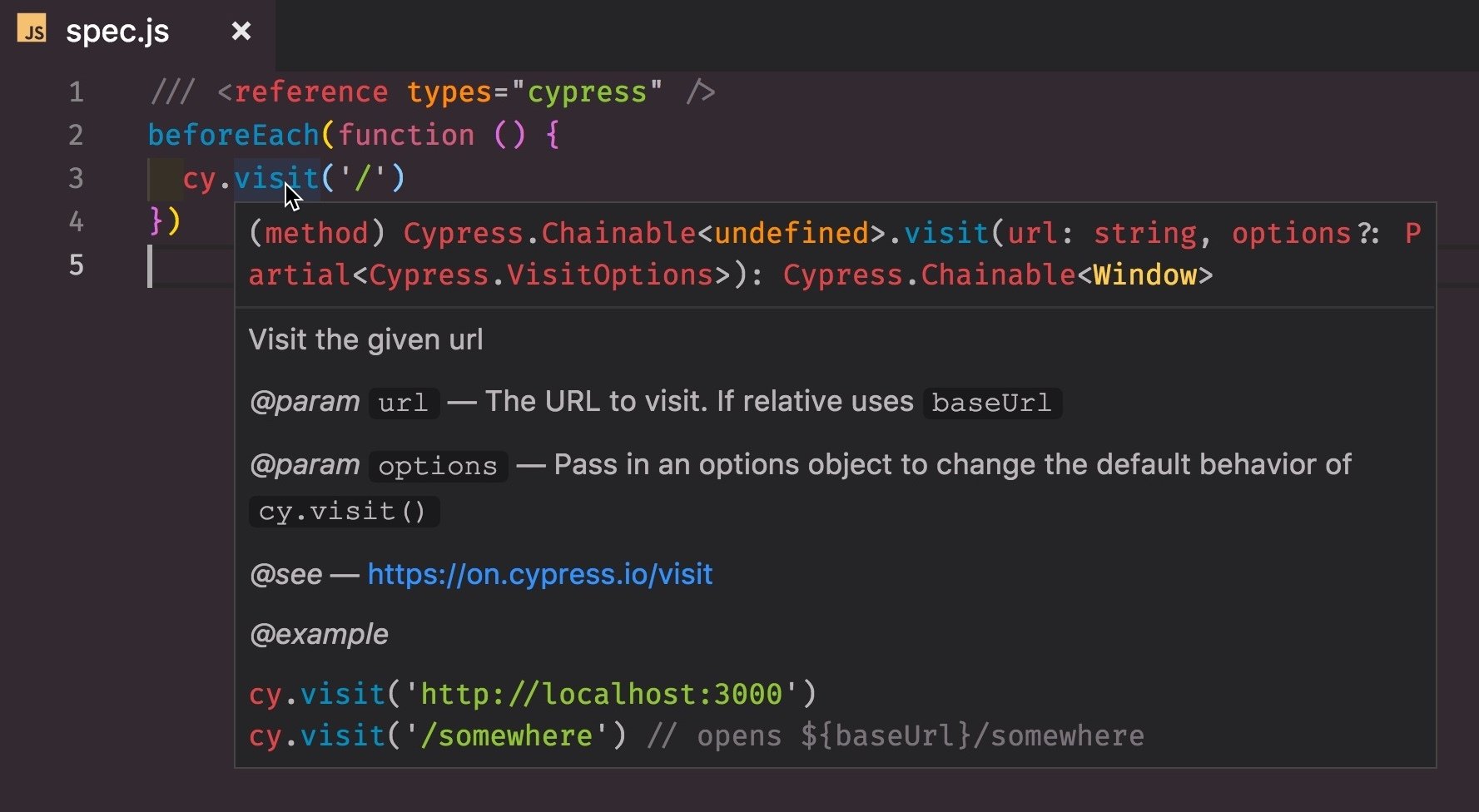Image resolution: width=1479 pixels, height=812 pixels.
Task: Click the 'url' parameter code badge
Action: pos(404,403)
